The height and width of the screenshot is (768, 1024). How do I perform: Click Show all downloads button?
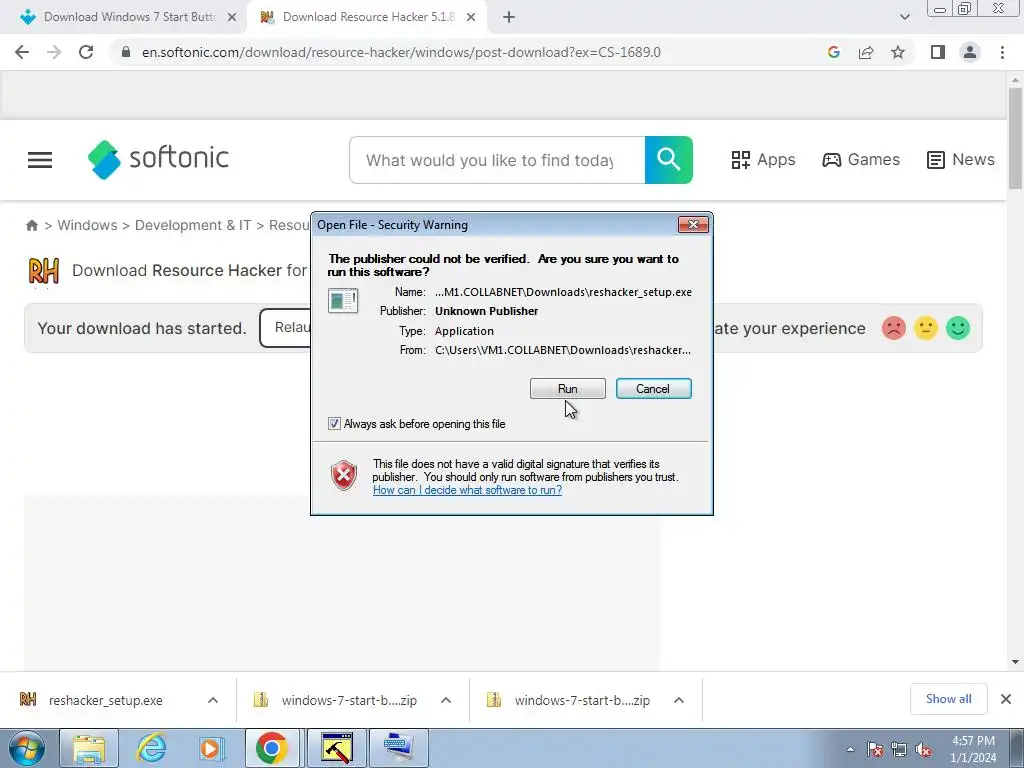point(948,699)
